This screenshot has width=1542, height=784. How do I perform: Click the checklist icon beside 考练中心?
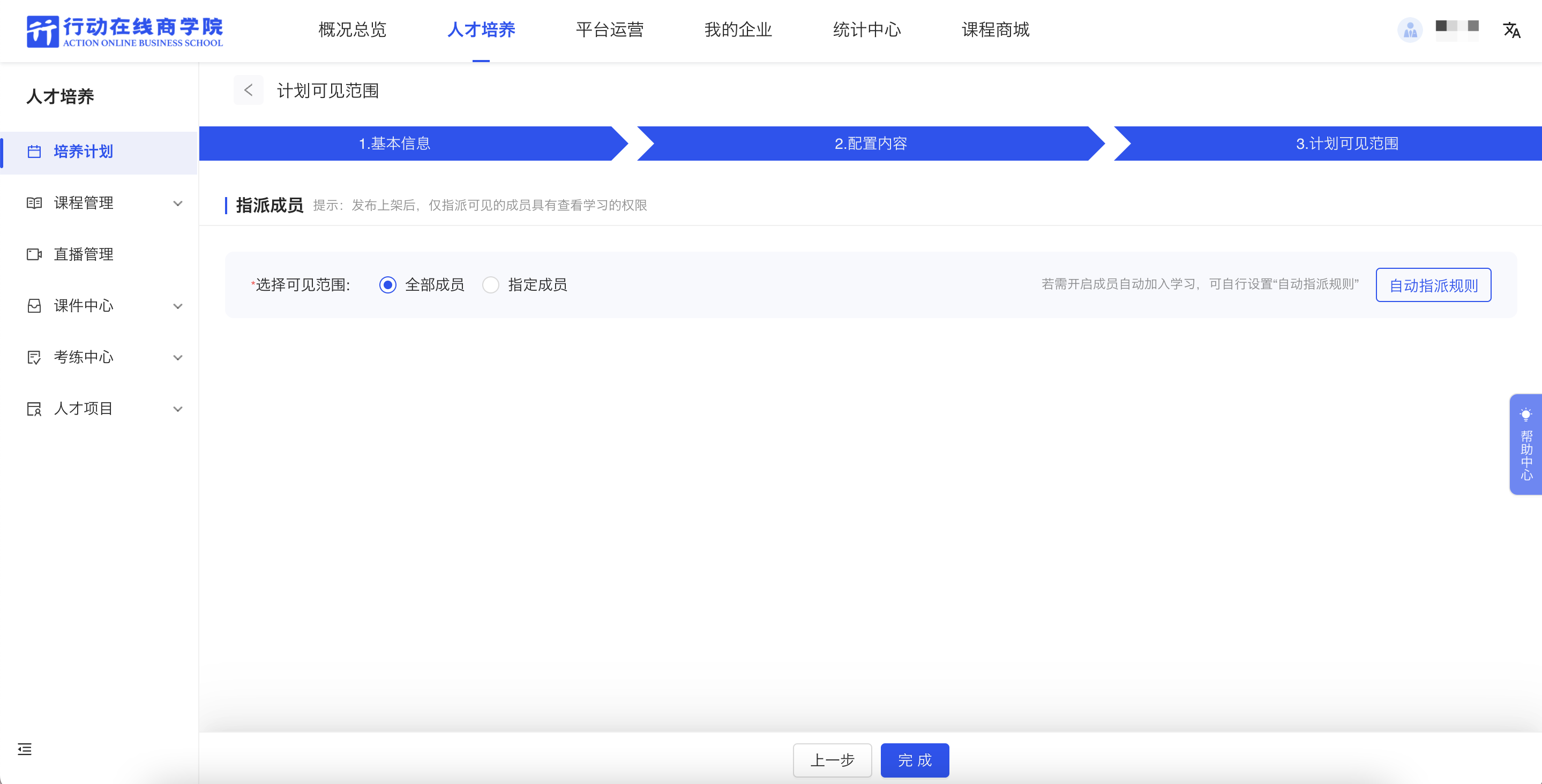(x=34, y=357)
